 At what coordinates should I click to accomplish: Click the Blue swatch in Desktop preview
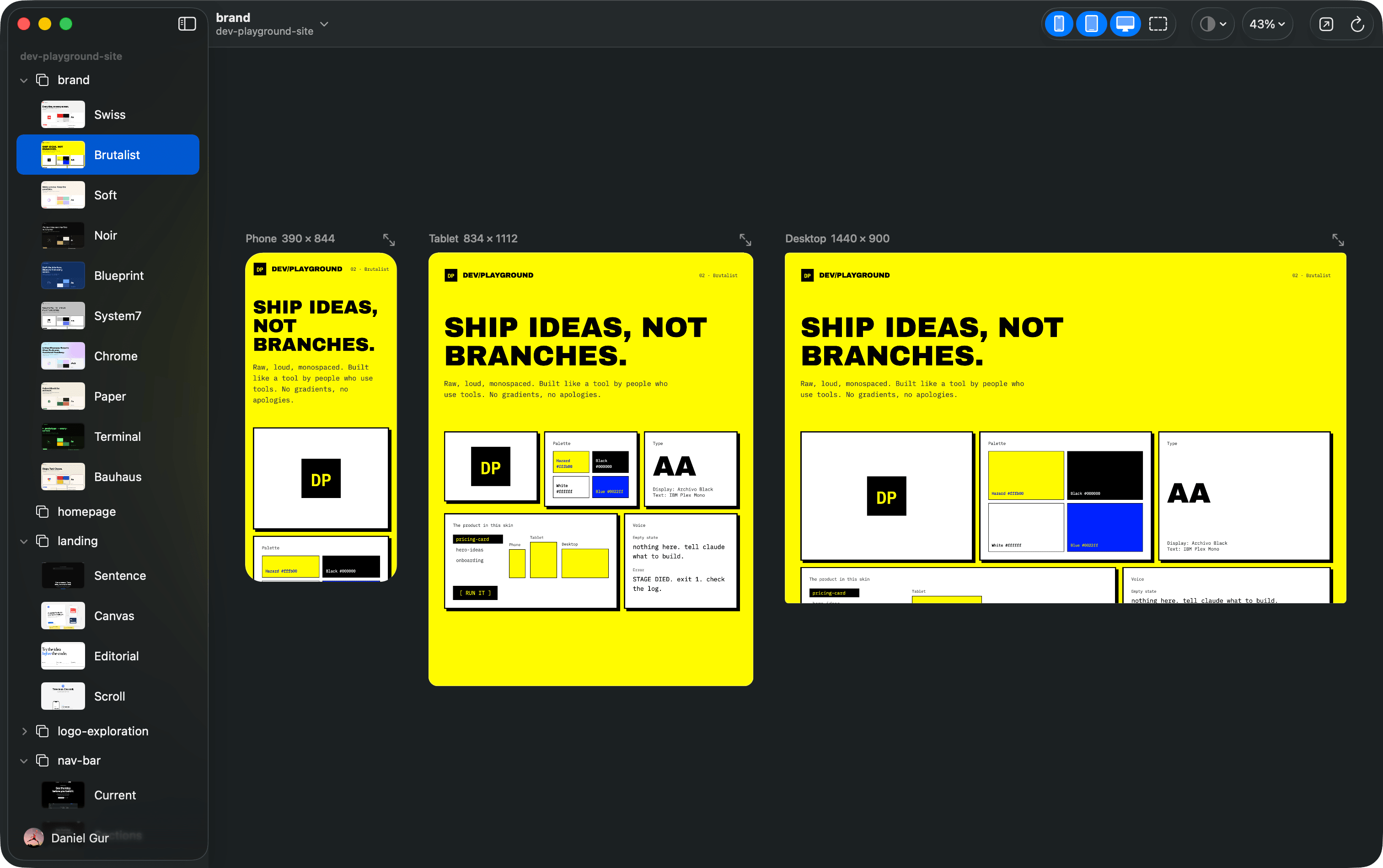pos(1104,527)
